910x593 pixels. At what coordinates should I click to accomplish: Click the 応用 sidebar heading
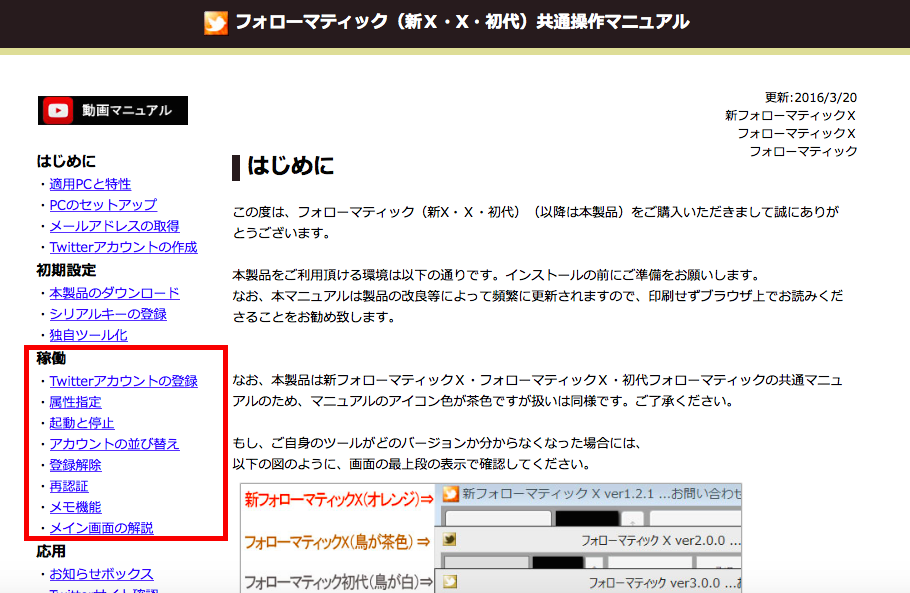(51, 551)
